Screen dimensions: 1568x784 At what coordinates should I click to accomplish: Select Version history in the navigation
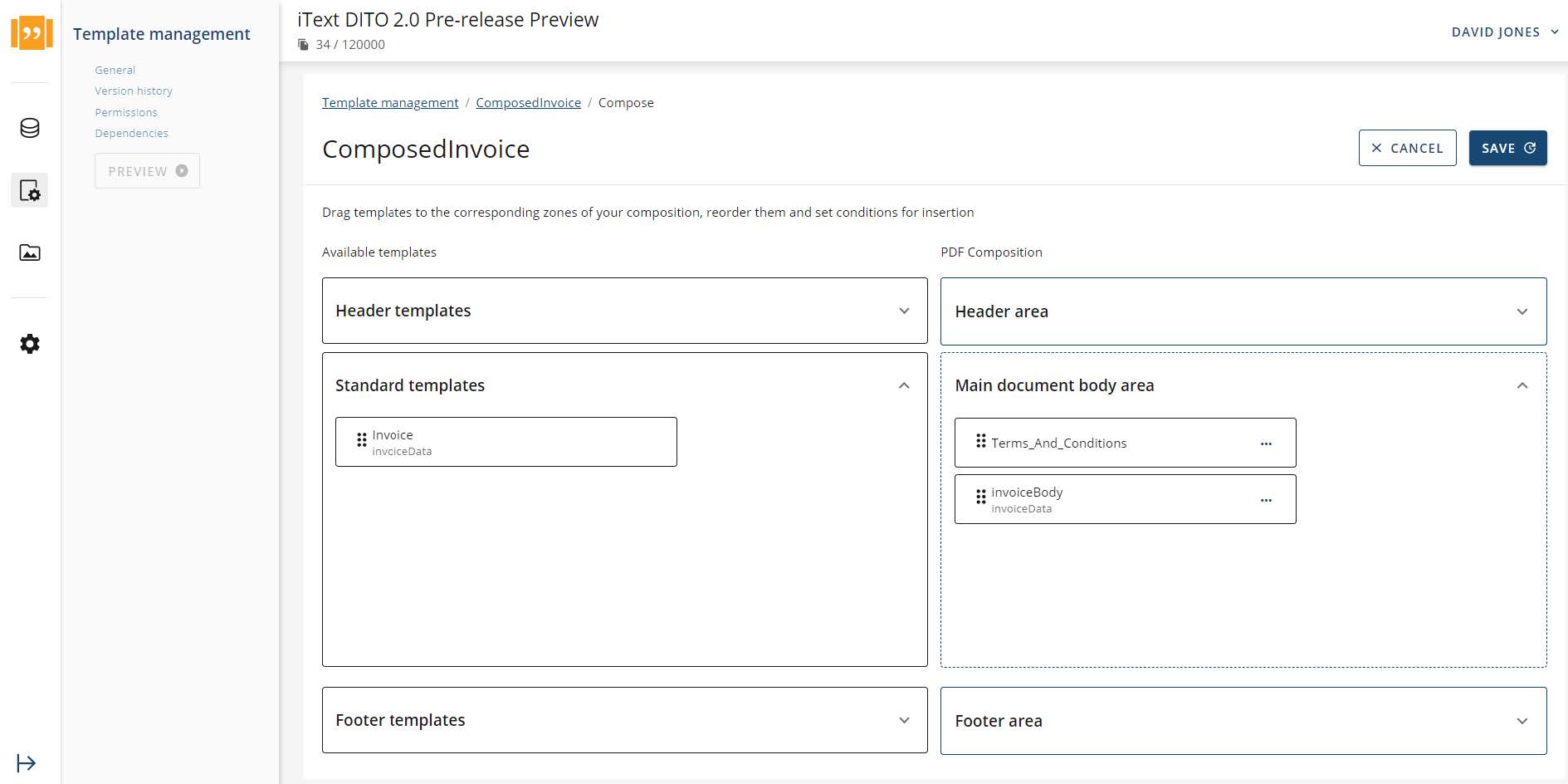point(133,91)
